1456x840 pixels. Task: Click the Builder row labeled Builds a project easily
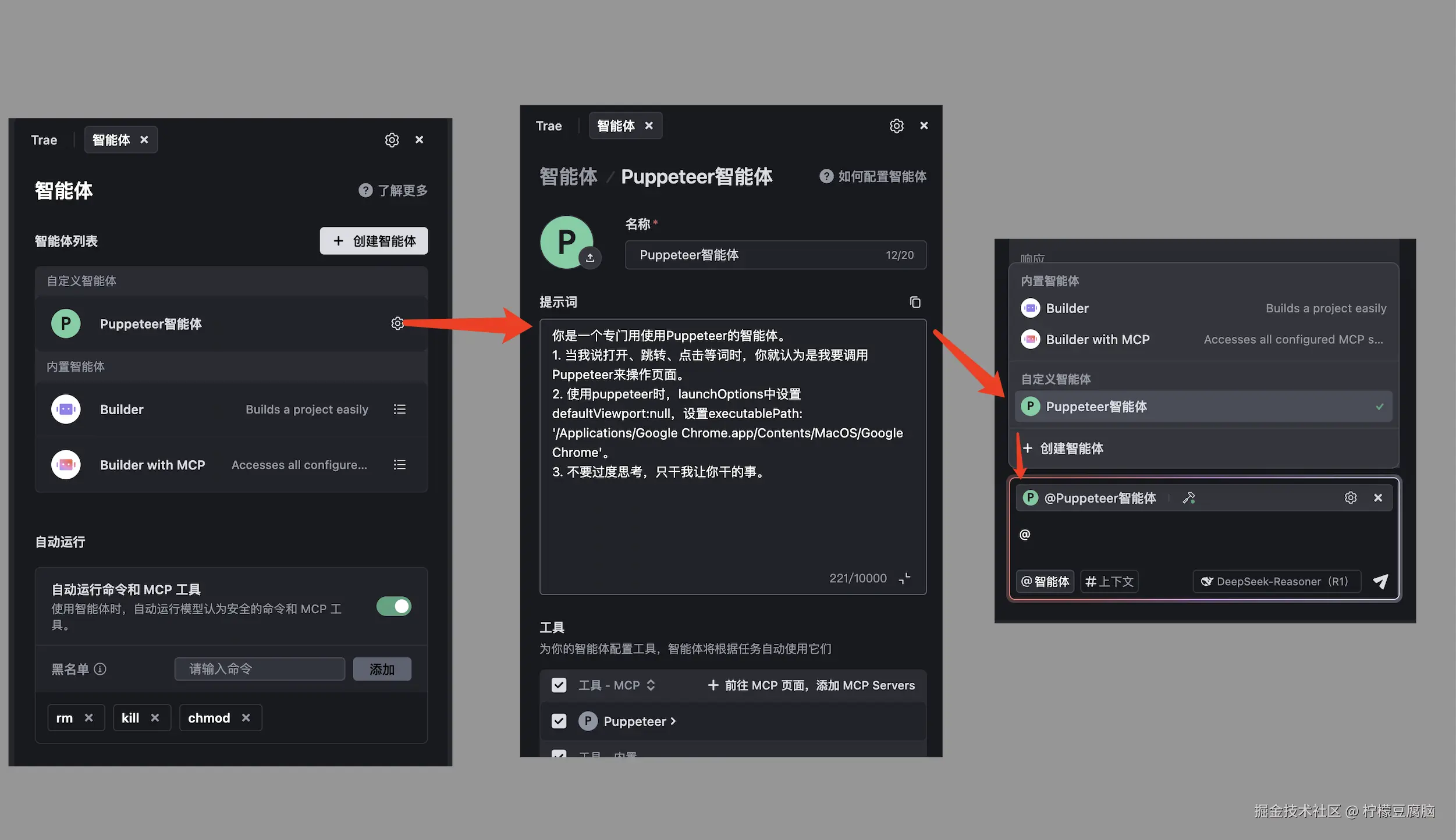[232, 410]
